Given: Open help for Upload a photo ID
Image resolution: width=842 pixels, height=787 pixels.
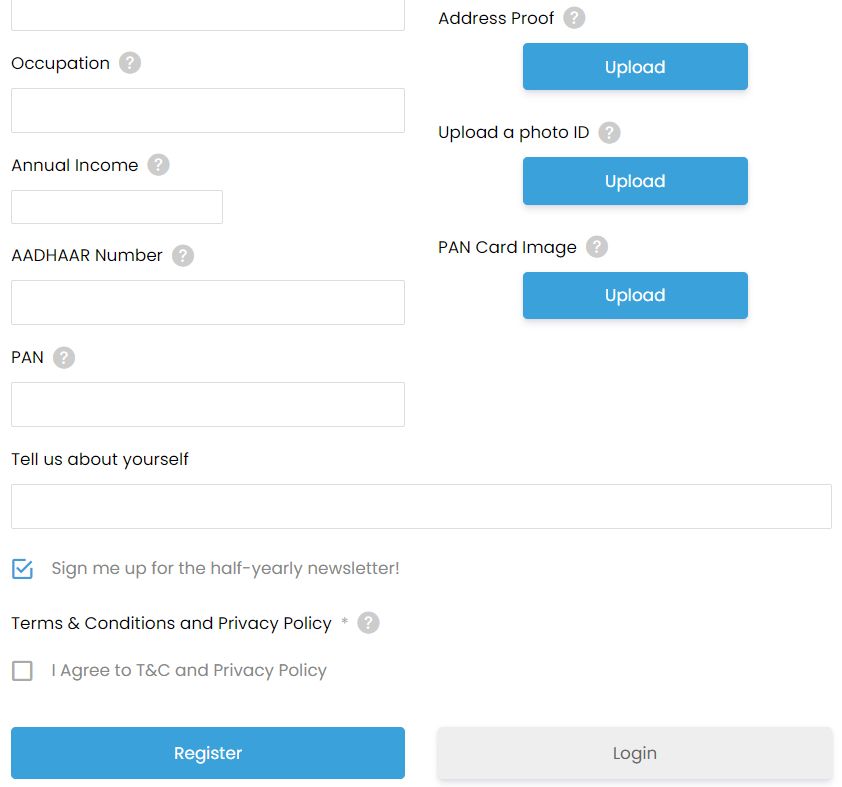Looking at the screenshot, I should (609, 132).
